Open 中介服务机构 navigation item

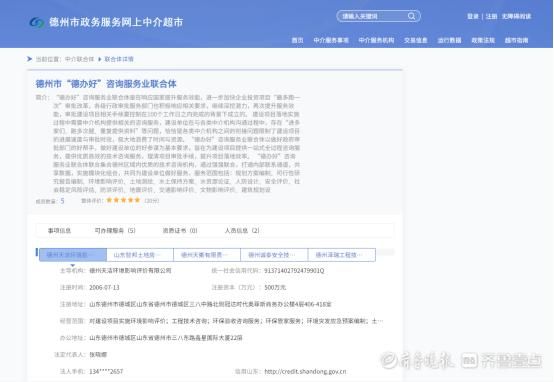click(376, 40)
